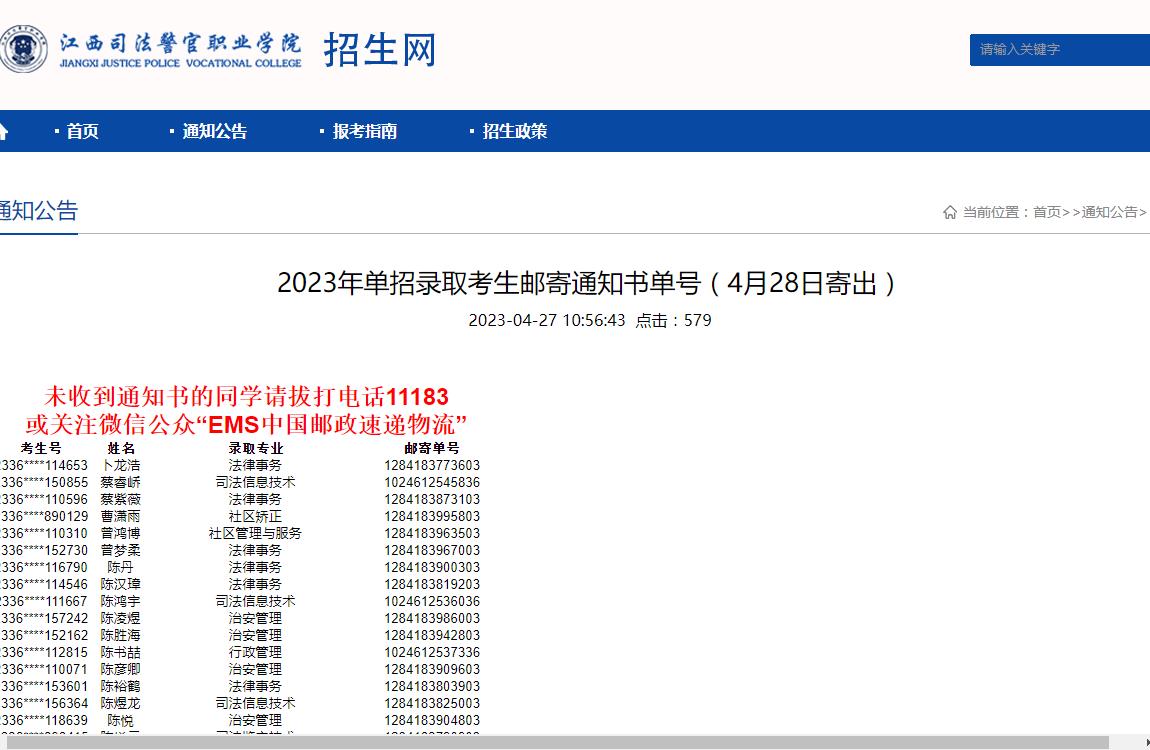Select the name 陈鸿宇
Screen dimensions: 1150x750
(121, 601)
